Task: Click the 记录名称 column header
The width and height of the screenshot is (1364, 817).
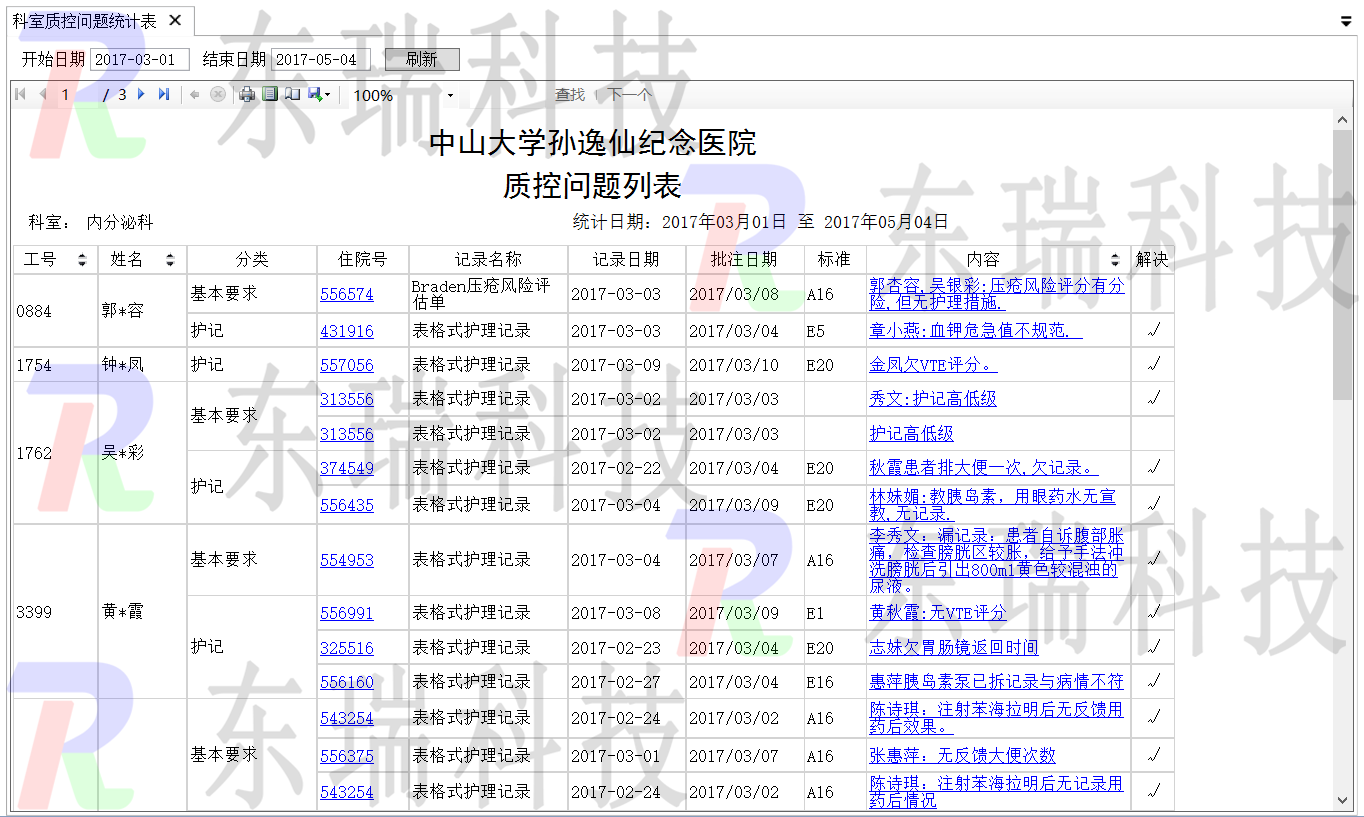Action: [488, 260]
